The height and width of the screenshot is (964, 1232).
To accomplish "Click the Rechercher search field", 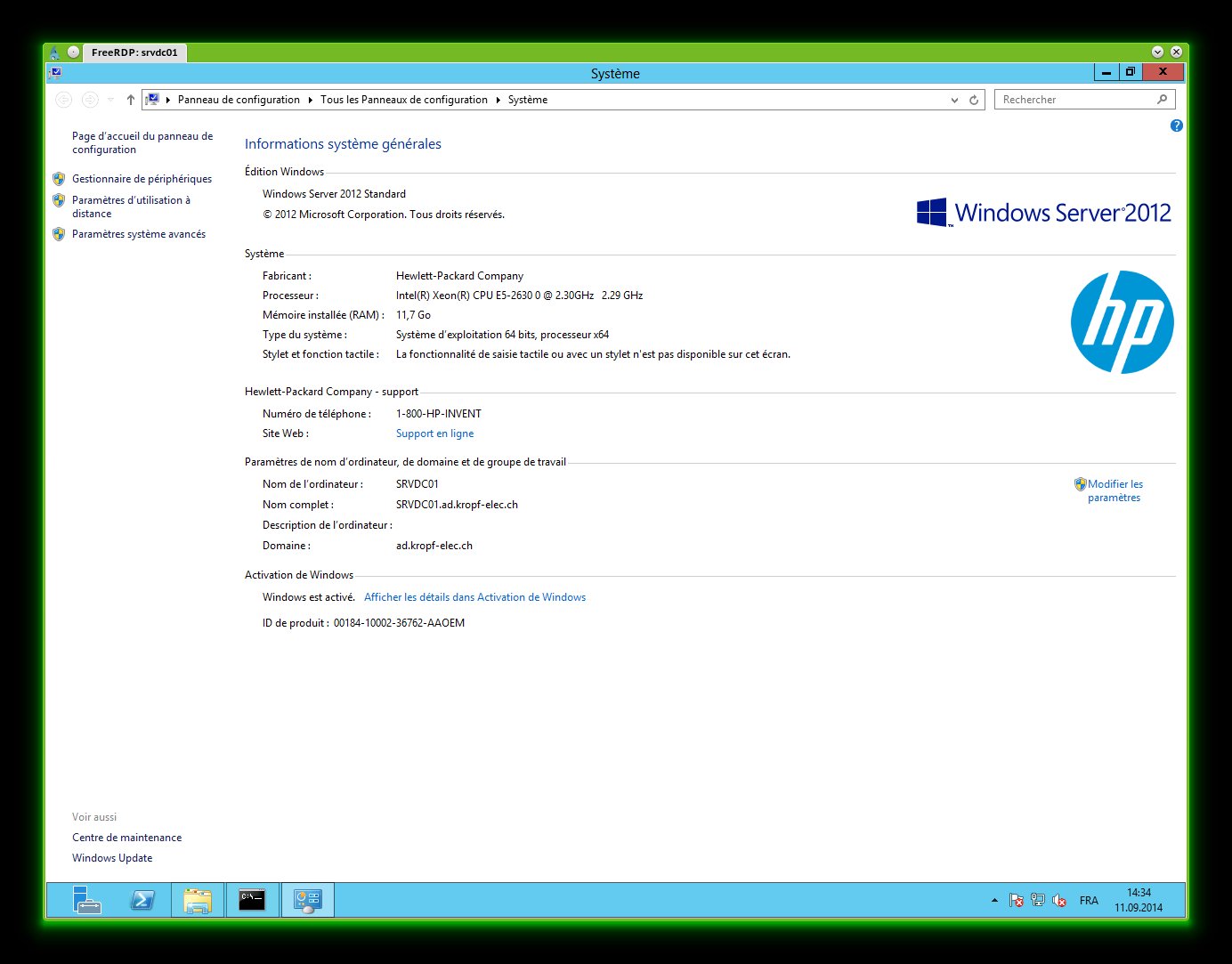I will (1076, 100).
